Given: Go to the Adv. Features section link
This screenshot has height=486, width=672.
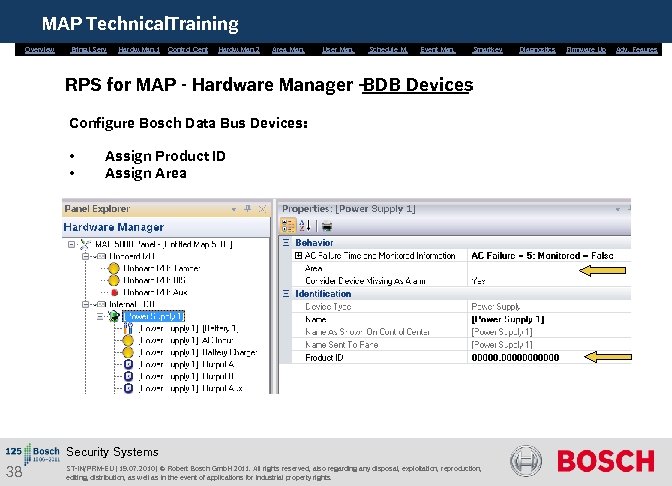Looking at the screenshot, I should pyautogui.click(x=636, y=50).
